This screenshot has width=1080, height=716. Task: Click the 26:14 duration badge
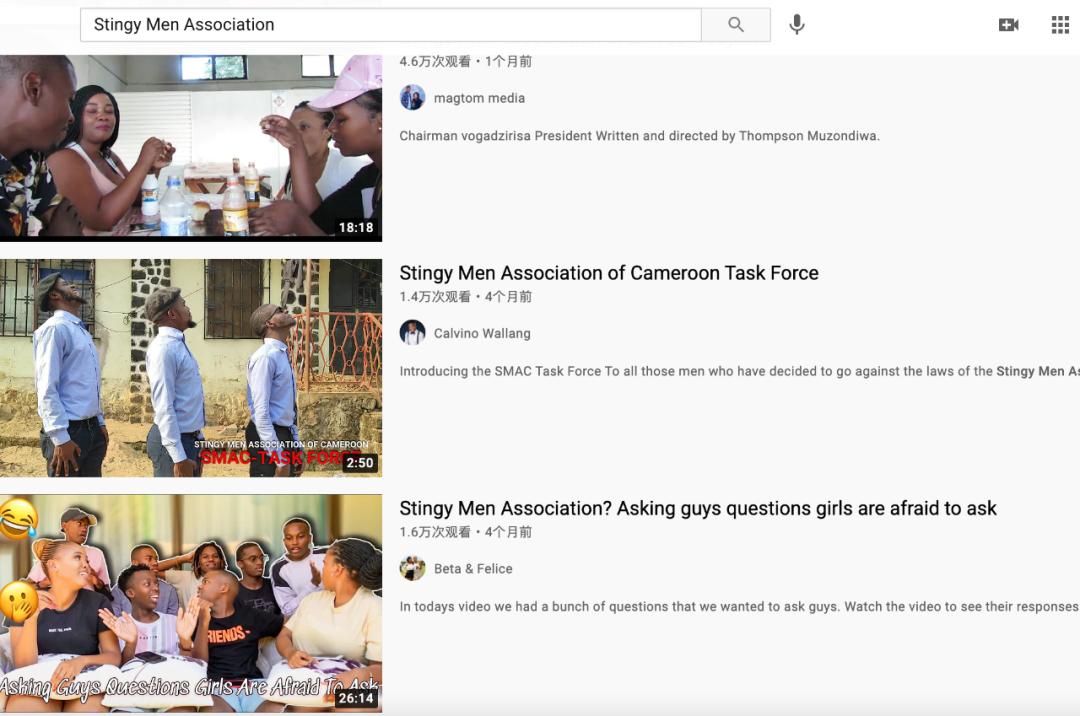356,698
